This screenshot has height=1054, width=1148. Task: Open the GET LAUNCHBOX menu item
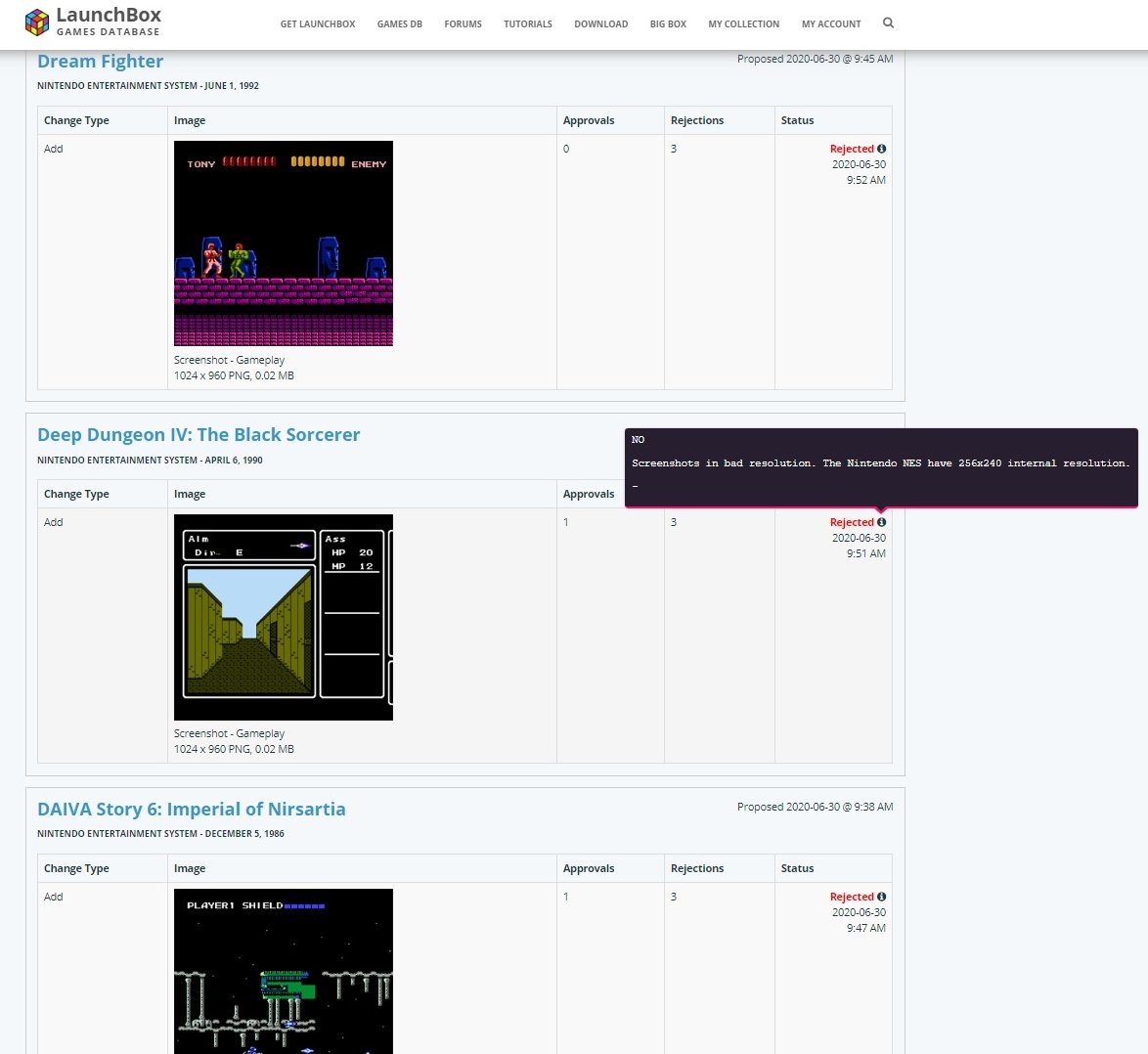point(318,24)
